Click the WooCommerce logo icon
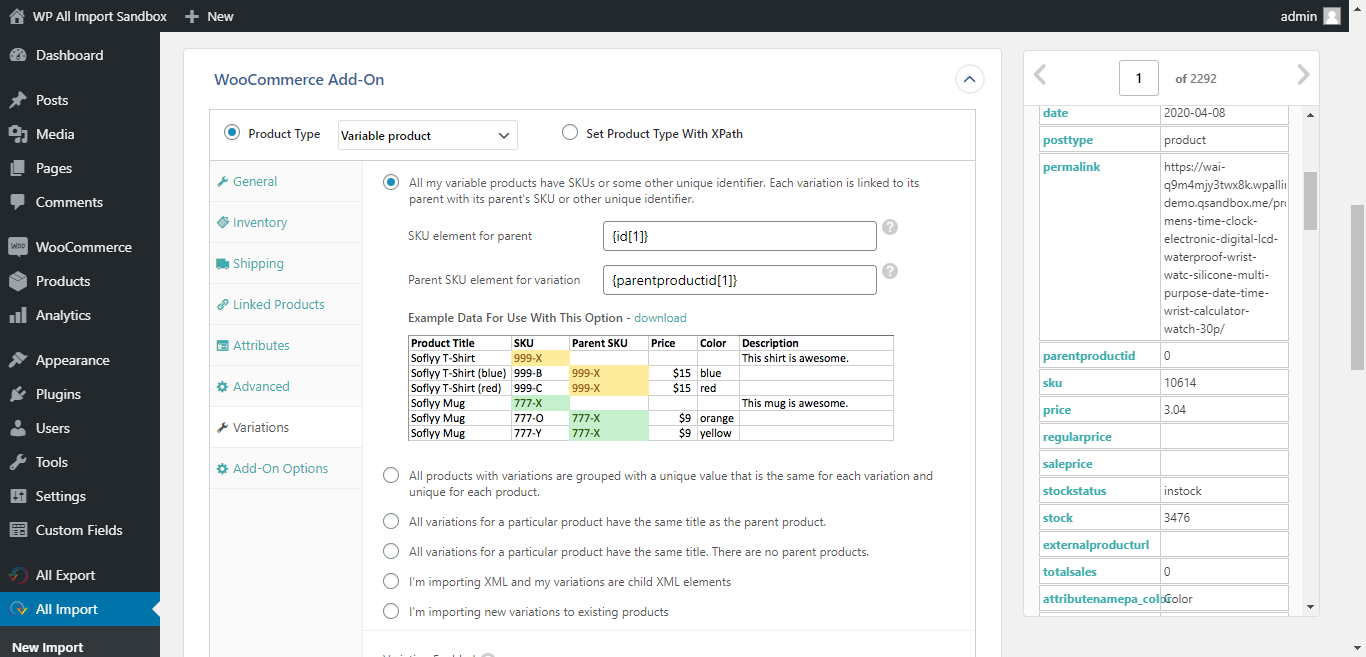The image size is (1366, 657). (x=17, y=247)
